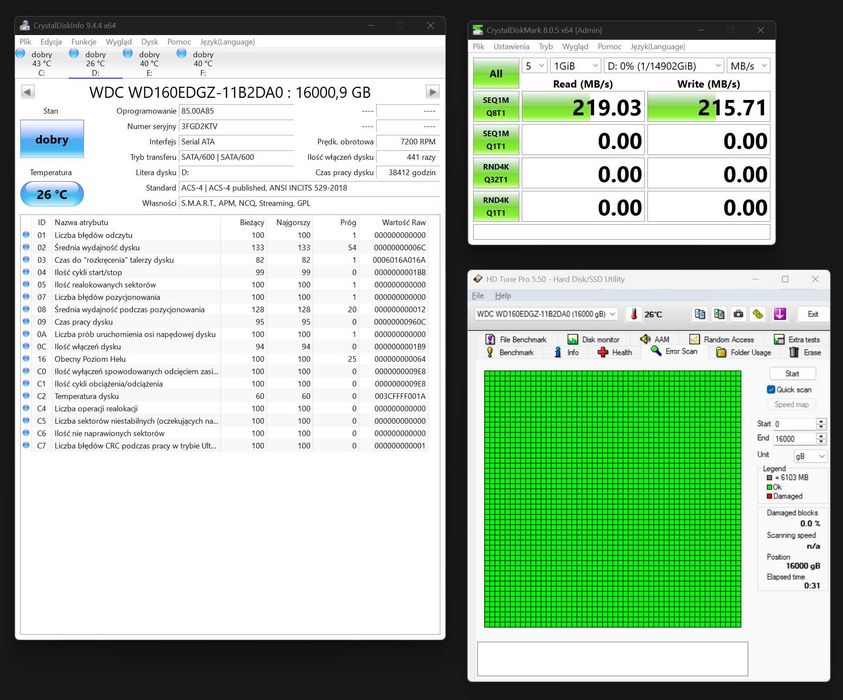Toggle Quick scan checkbox in HD Tune

(771, 389)
